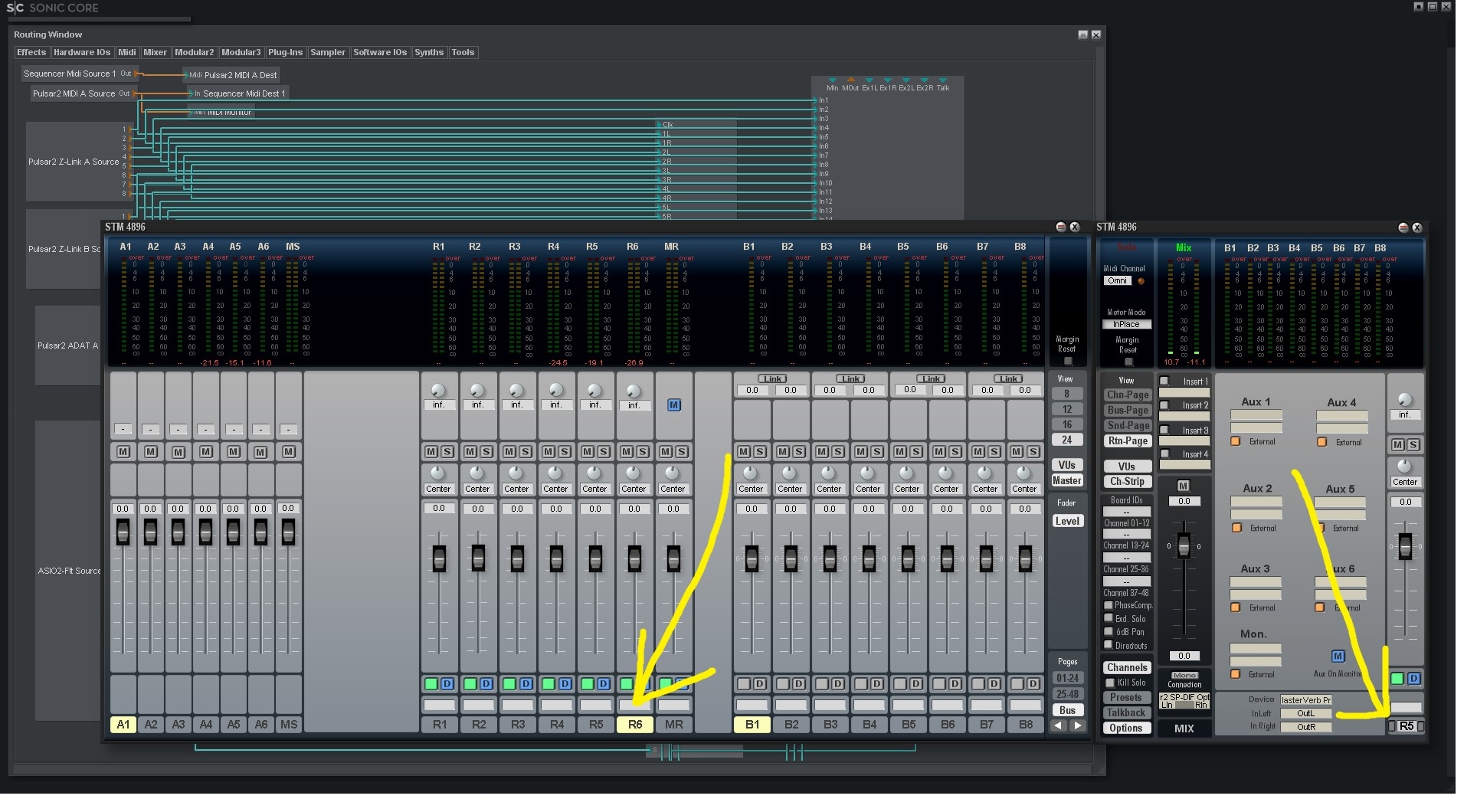Open Midi Channel Omni selector

[x=1118, y=280]
